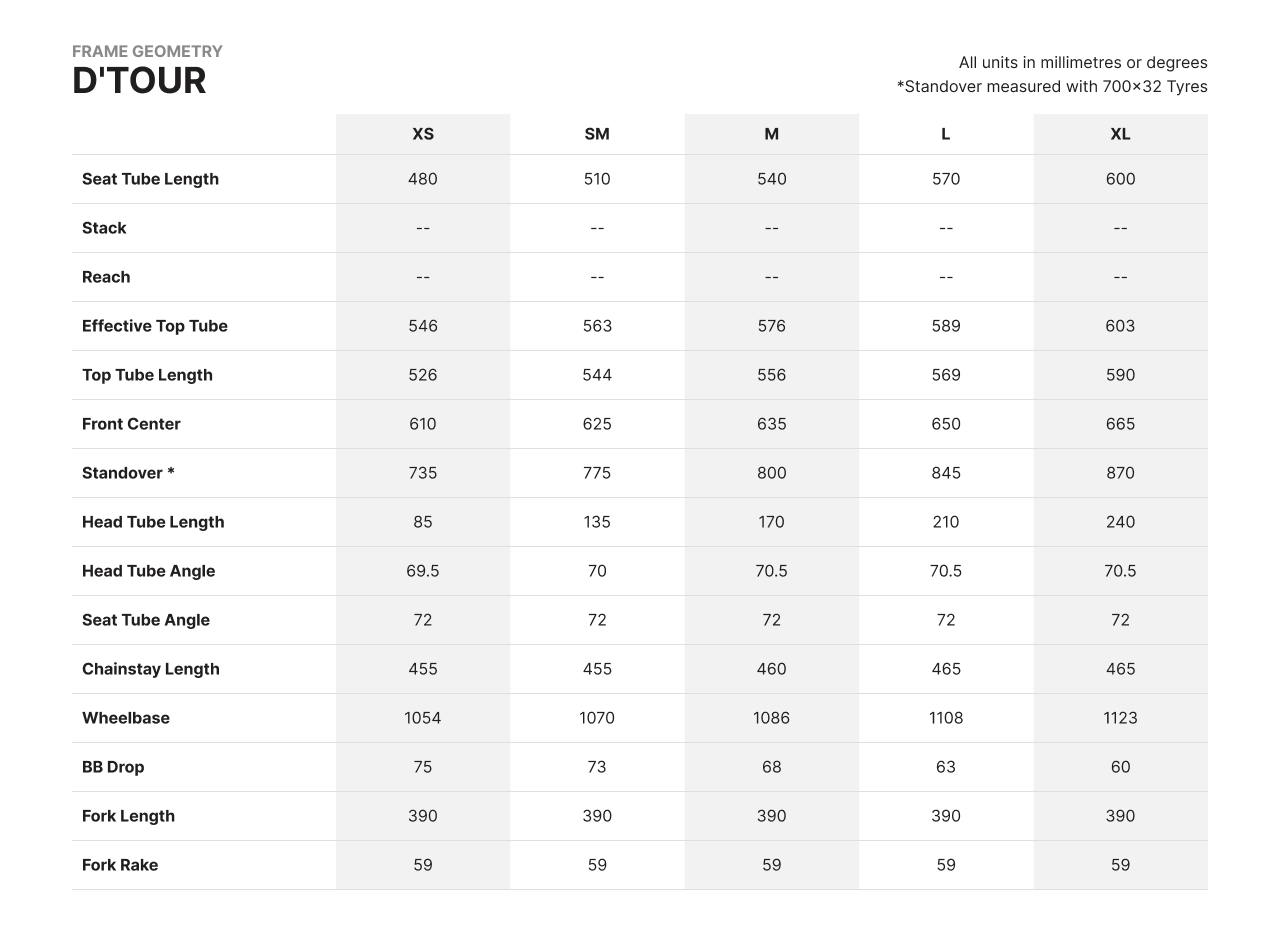Click the D'TOUR title heading
This screenshot has width=1280, height=932.
(139, 81)
